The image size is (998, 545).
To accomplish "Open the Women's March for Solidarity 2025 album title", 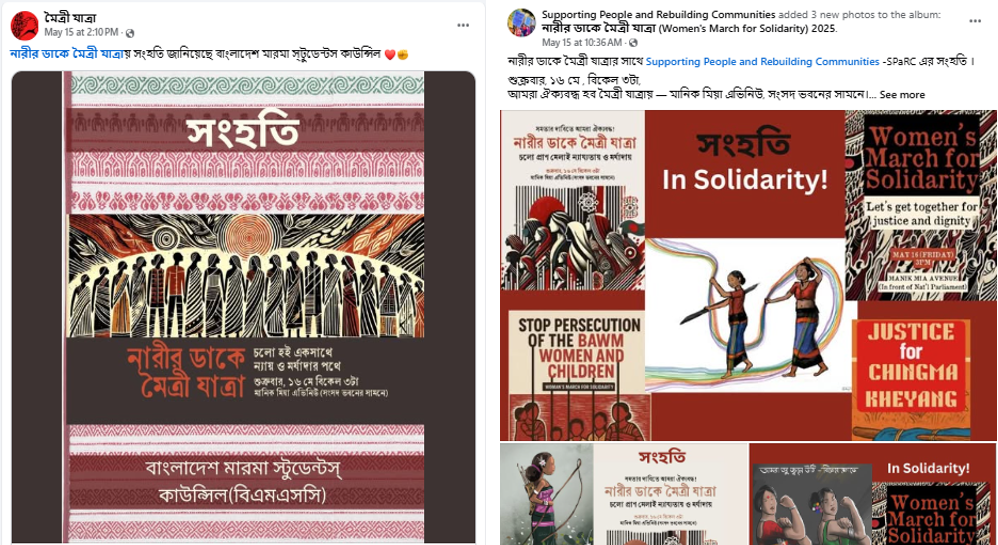I will coord(689,28).
